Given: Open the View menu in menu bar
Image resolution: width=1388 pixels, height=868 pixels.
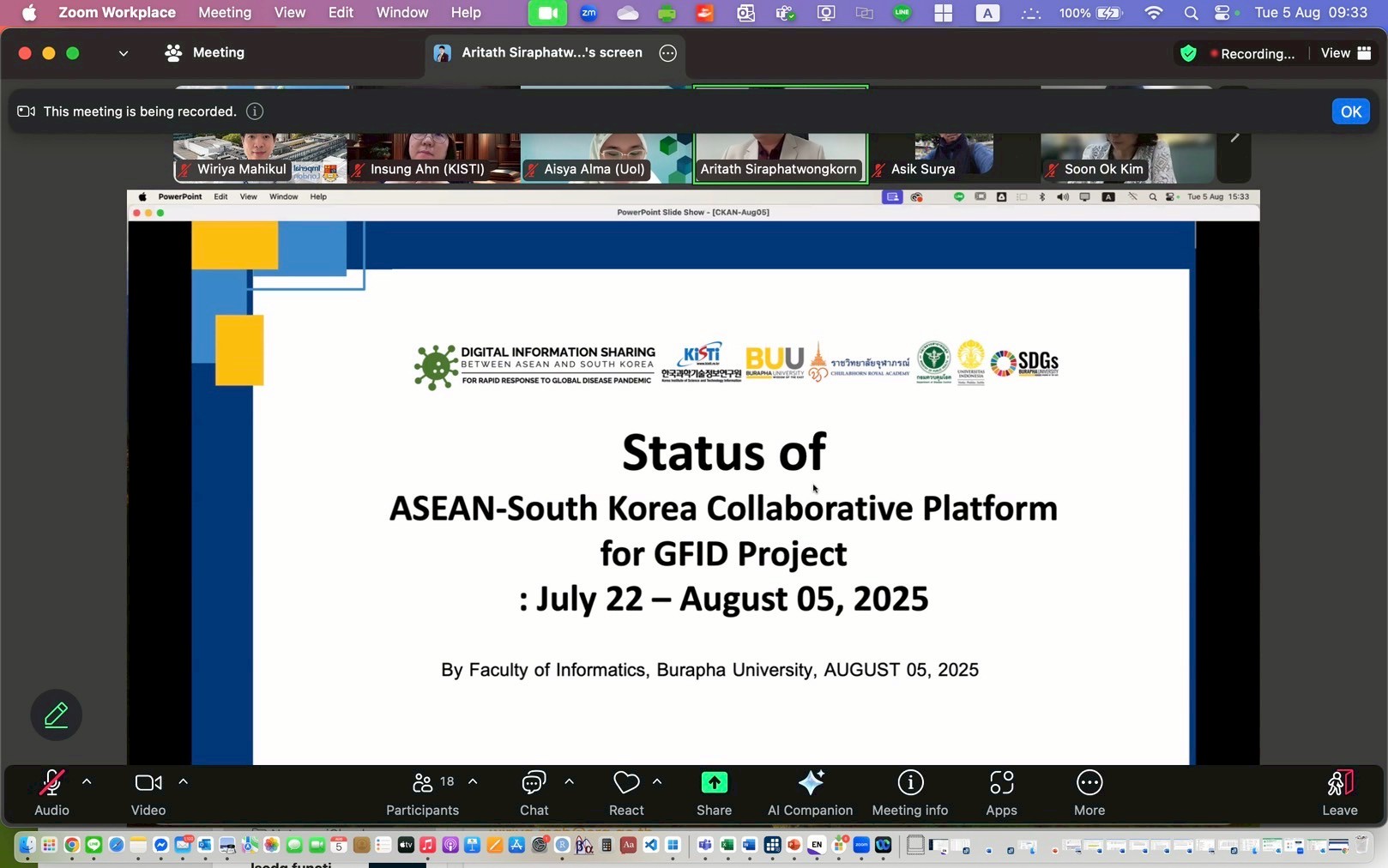Looking at the screenshot, I should pos(290,13).
